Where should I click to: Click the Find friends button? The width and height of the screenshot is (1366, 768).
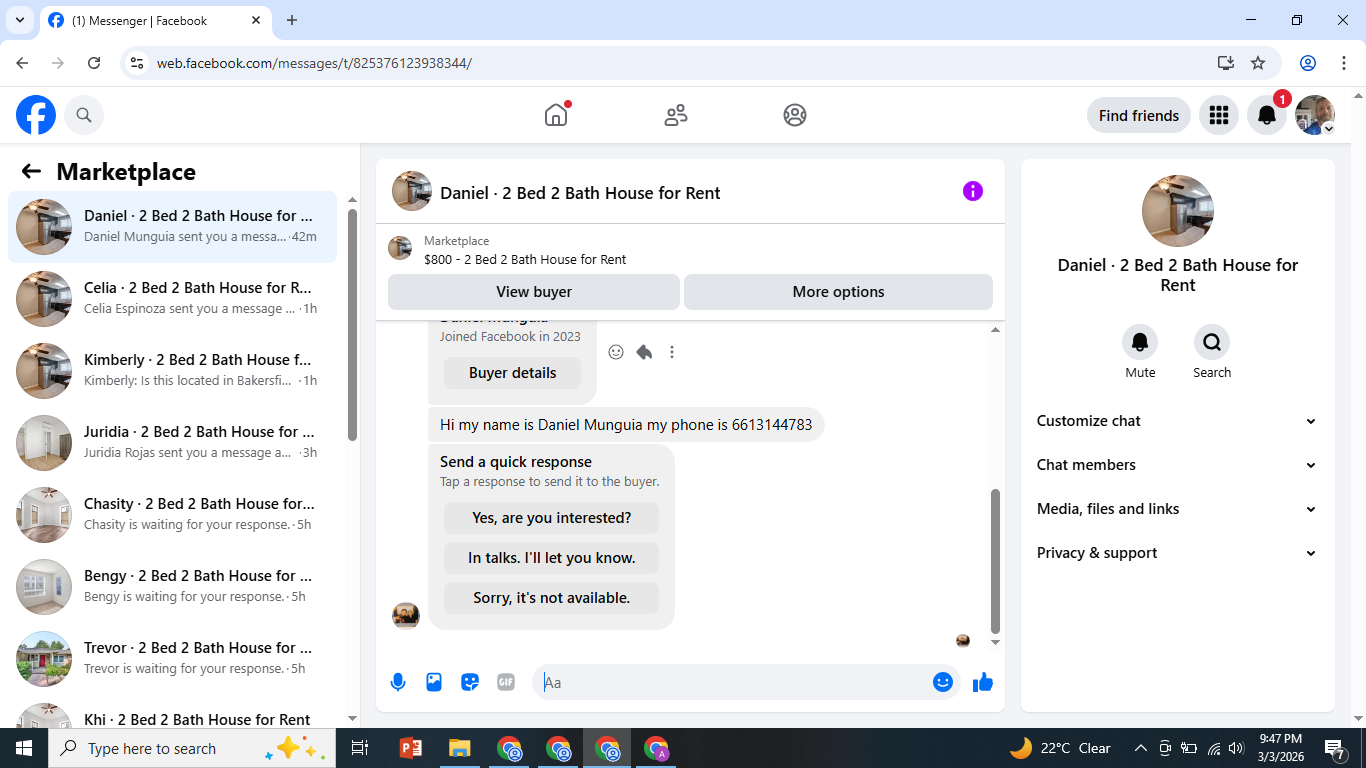coord(1138,115)
